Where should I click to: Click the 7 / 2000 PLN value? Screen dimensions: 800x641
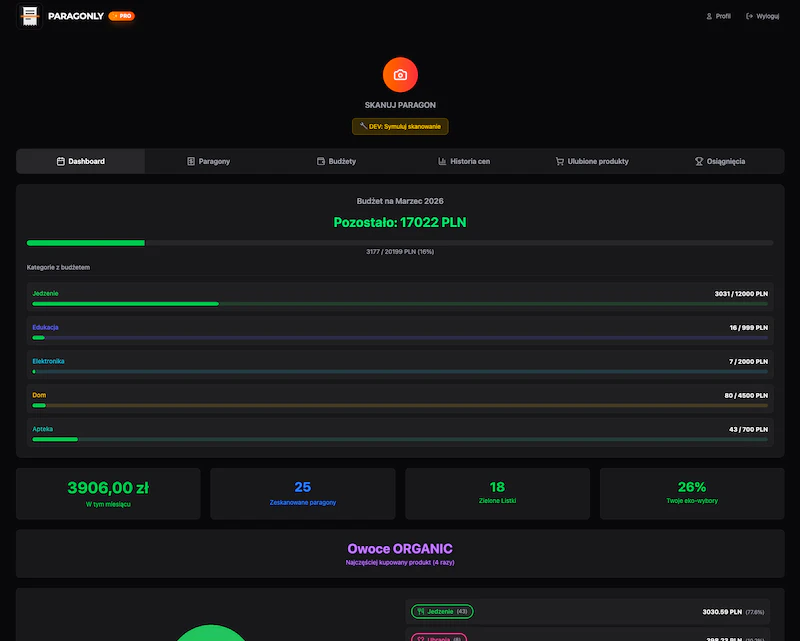point(748,361)
